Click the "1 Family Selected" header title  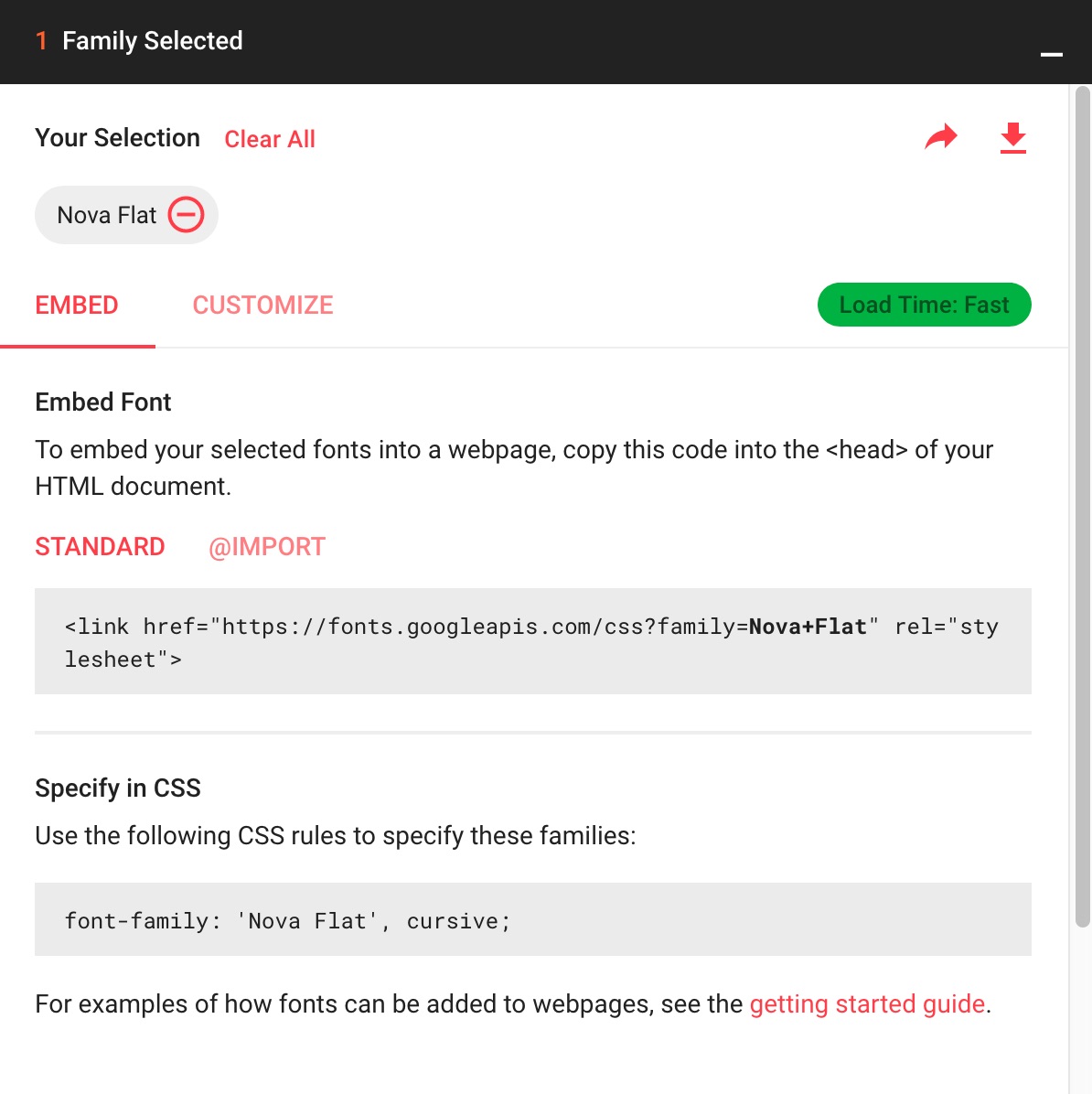(139, 41)
